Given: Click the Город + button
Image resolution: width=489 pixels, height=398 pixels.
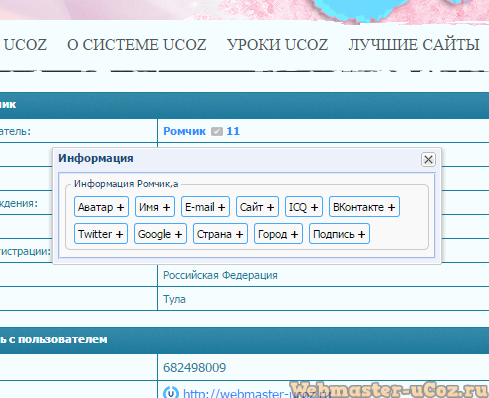Looking at the screenshot, I should coord(278,234).
